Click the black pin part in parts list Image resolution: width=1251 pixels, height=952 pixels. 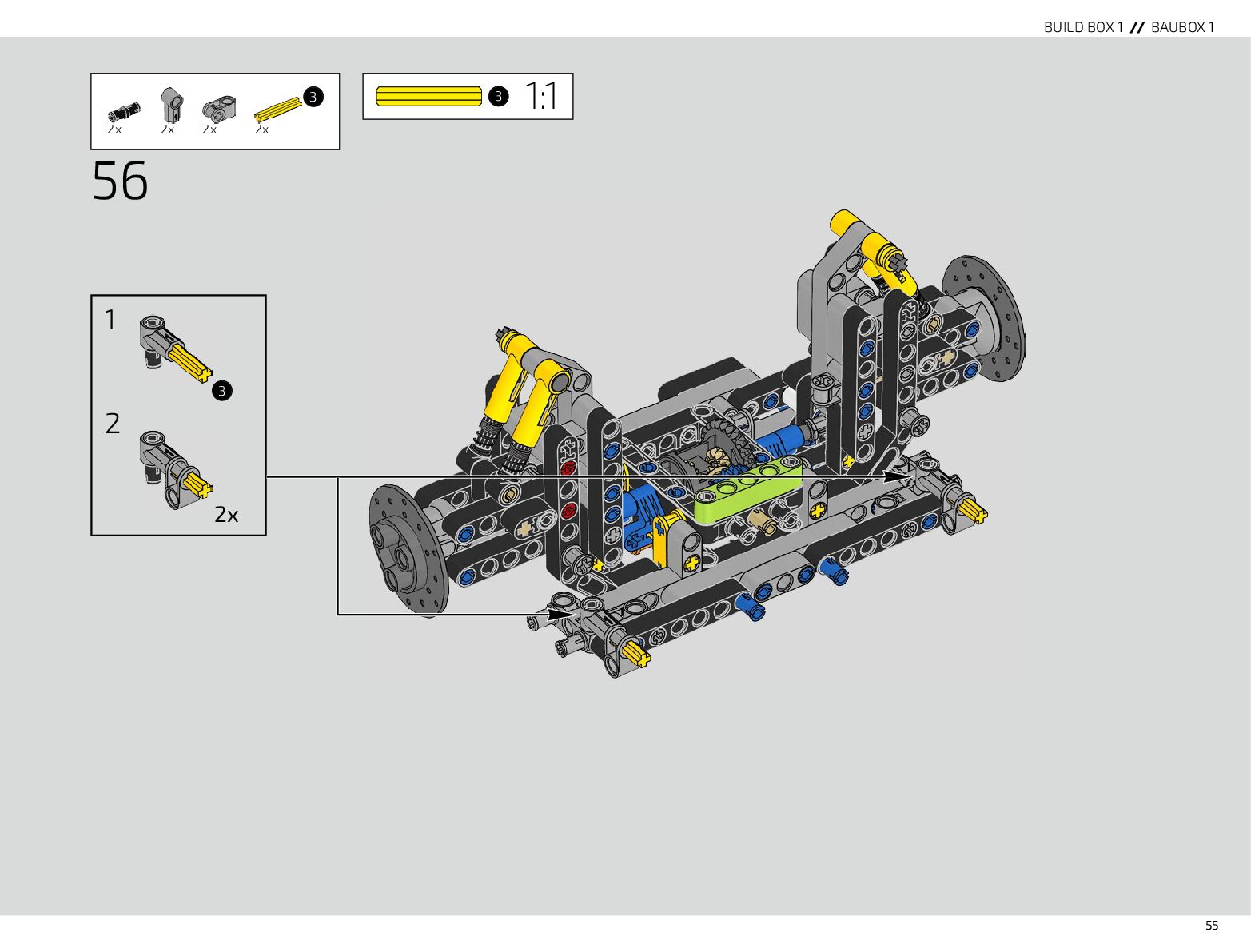click(x=123, y=110)
